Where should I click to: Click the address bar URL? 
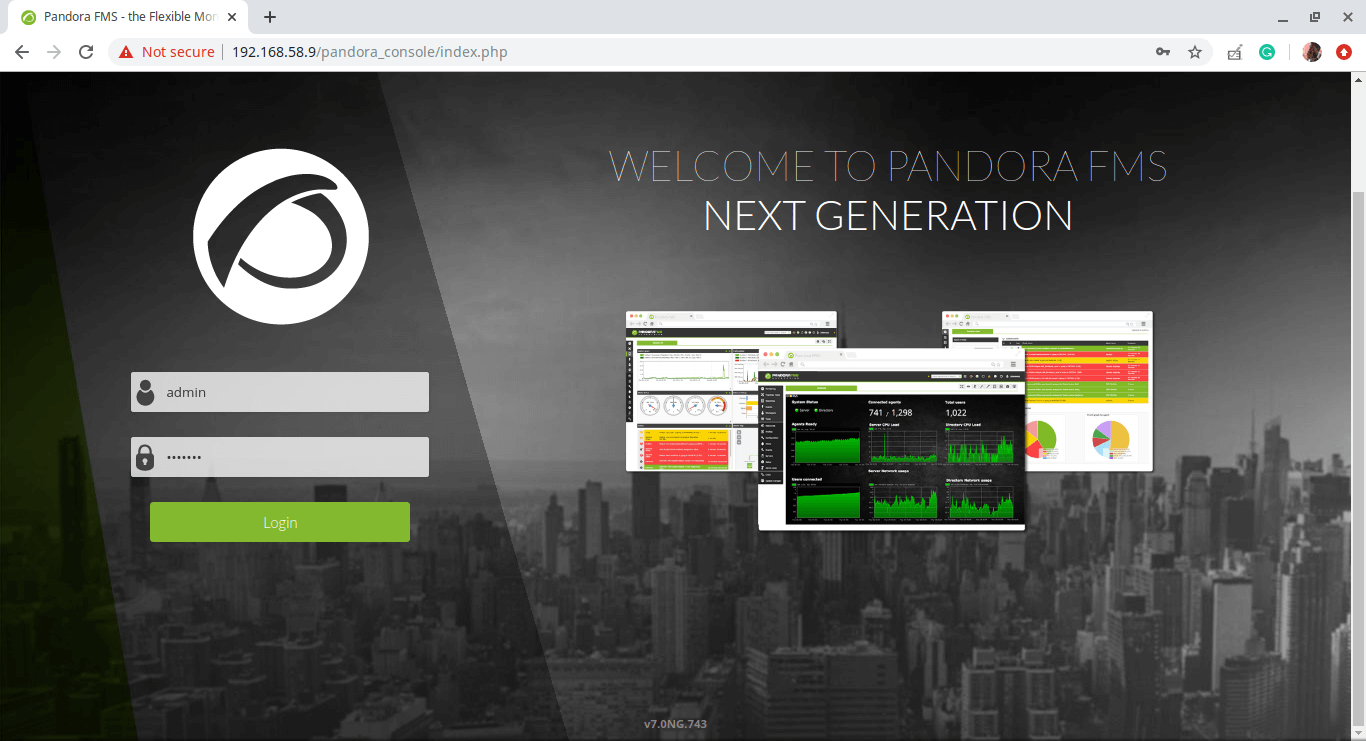tap(370, 52)
